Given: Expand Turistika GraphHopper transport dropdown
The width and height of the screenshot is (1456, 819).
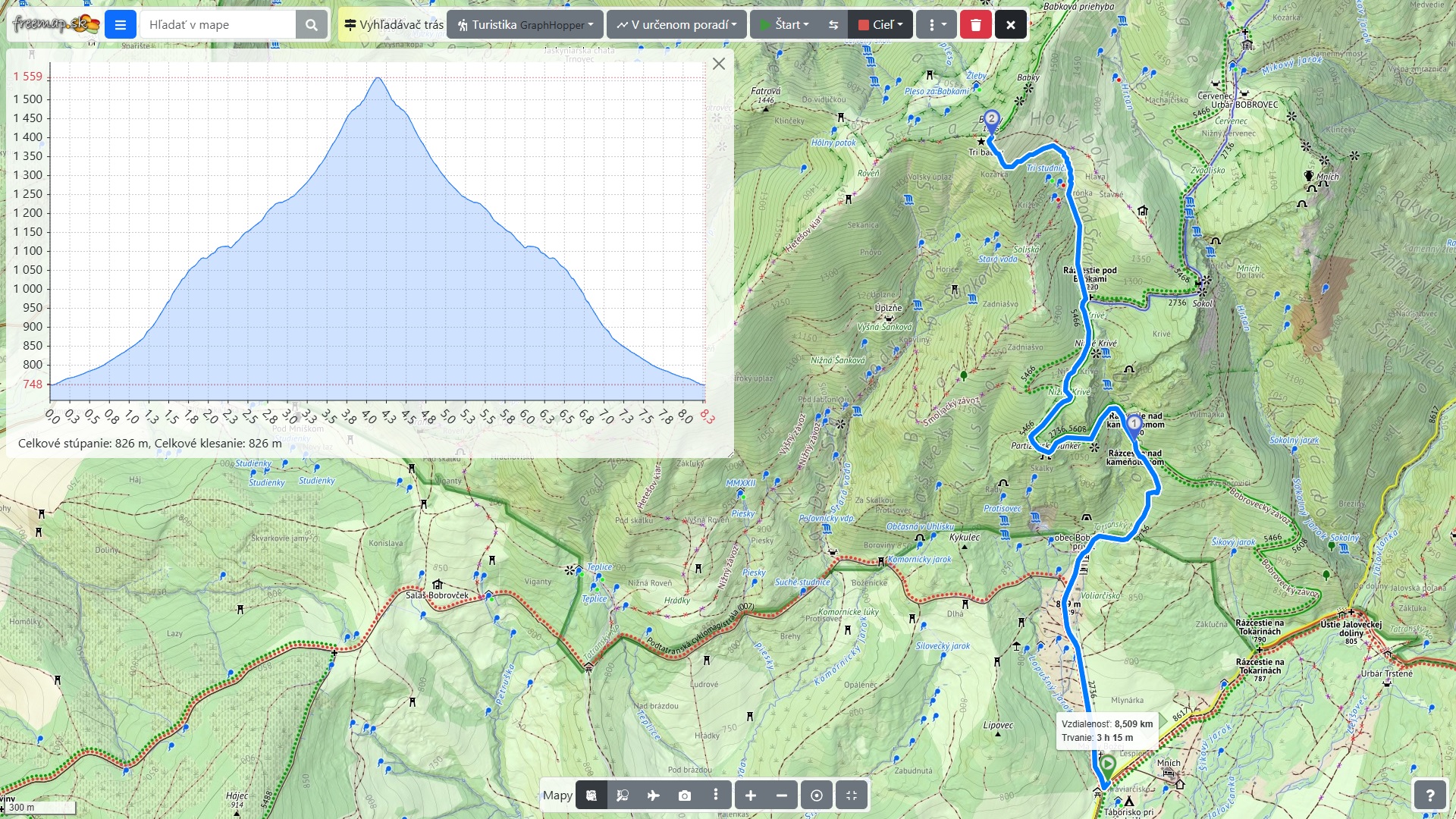Looking at the screenshot, I should pos(525,25).
